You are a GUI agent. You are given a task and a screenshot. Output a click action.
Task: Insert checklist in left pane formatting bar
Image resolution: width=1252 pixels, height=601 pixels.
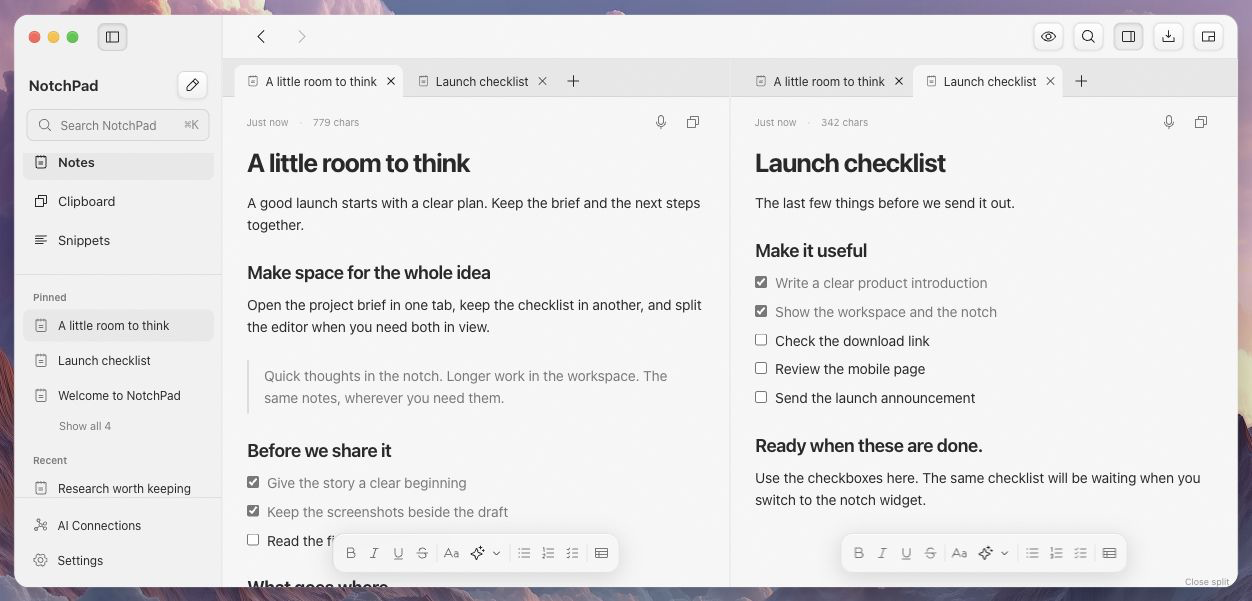[572, 553]
